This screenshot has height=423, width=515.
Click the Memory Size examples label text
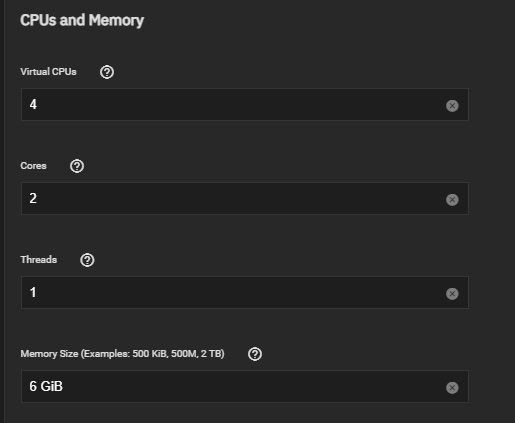(122, 354)
